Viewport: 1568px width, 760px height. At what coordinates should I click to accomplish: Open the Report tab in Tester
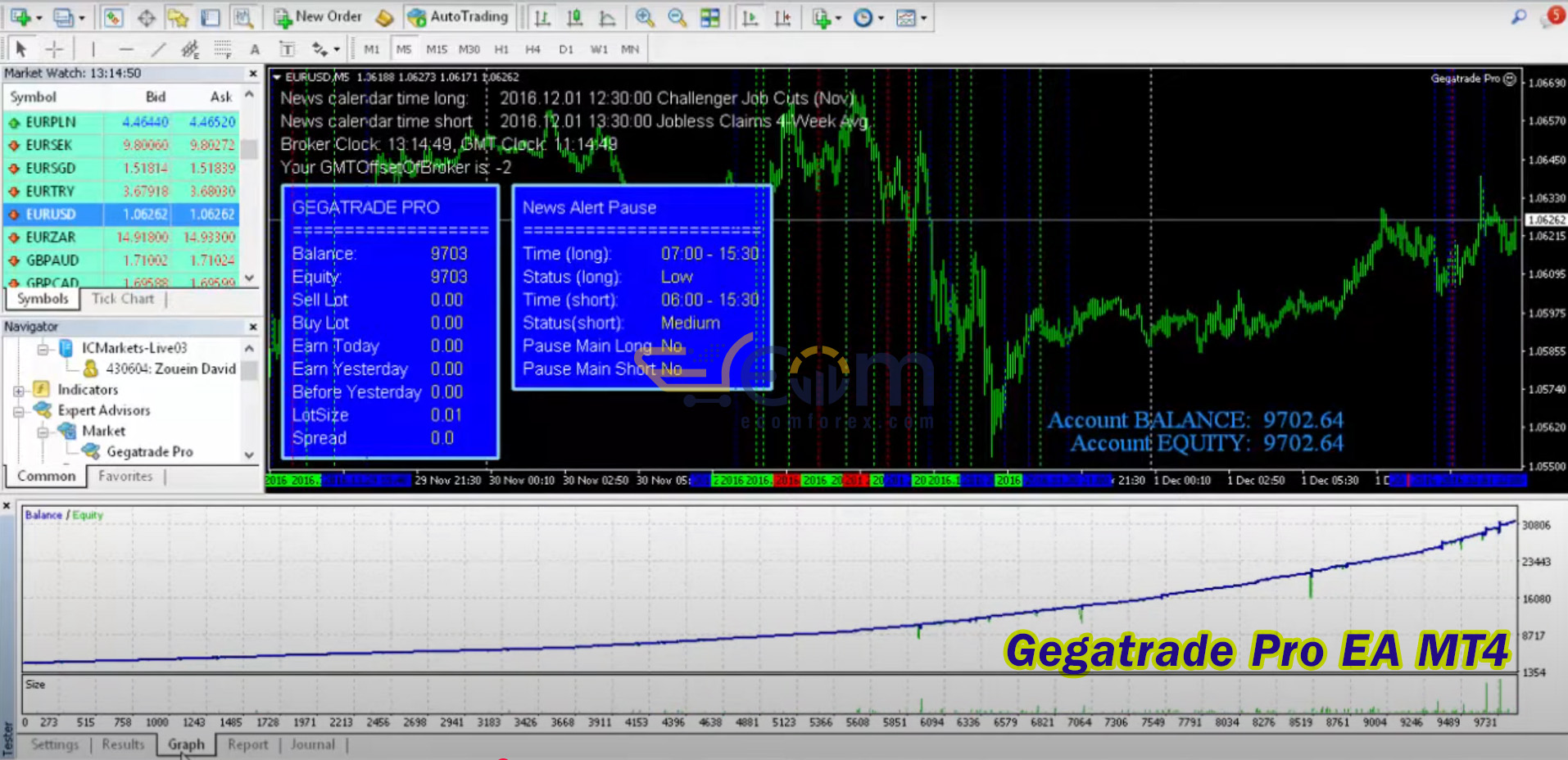[x=247, y=744]
